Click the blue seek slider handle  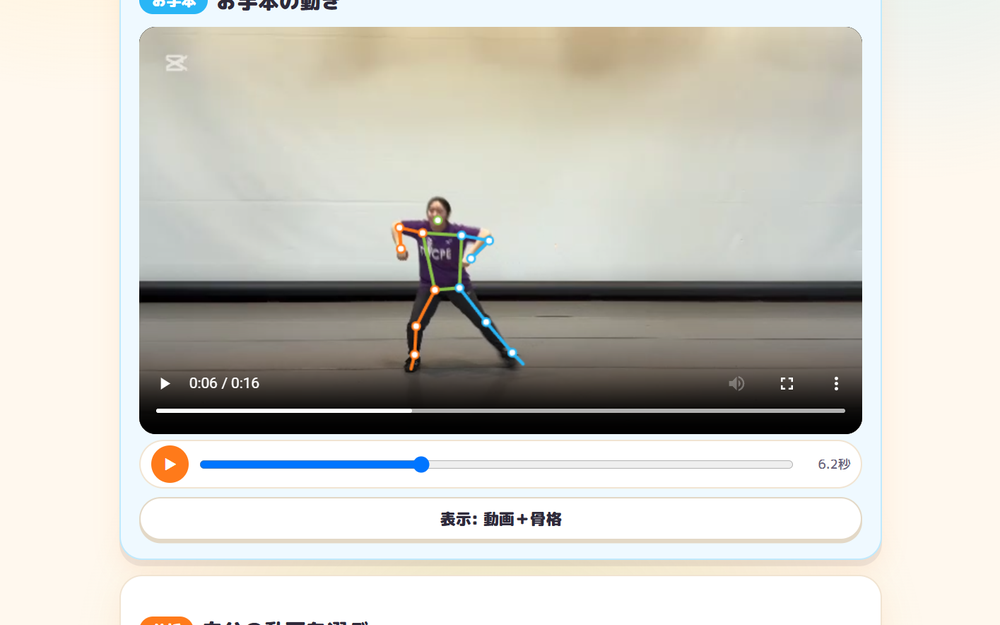pos(421,464)
